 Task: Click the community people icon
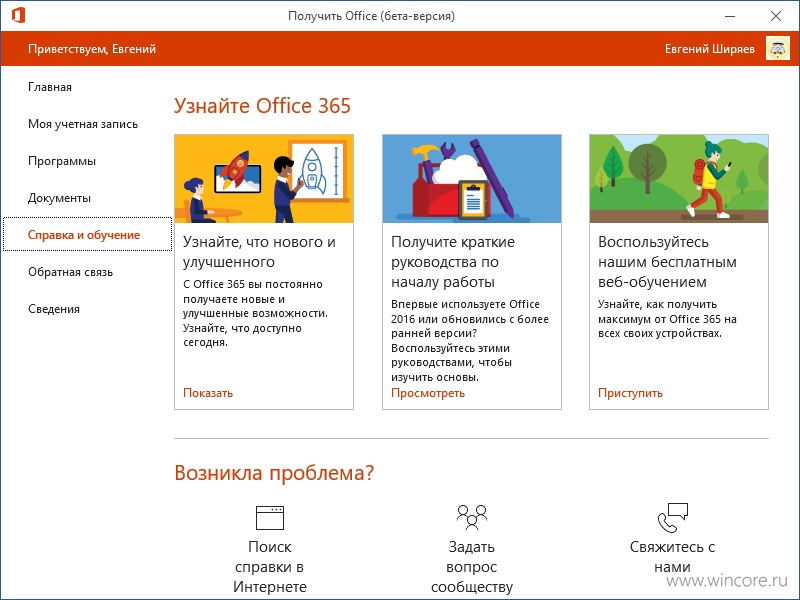471,518
